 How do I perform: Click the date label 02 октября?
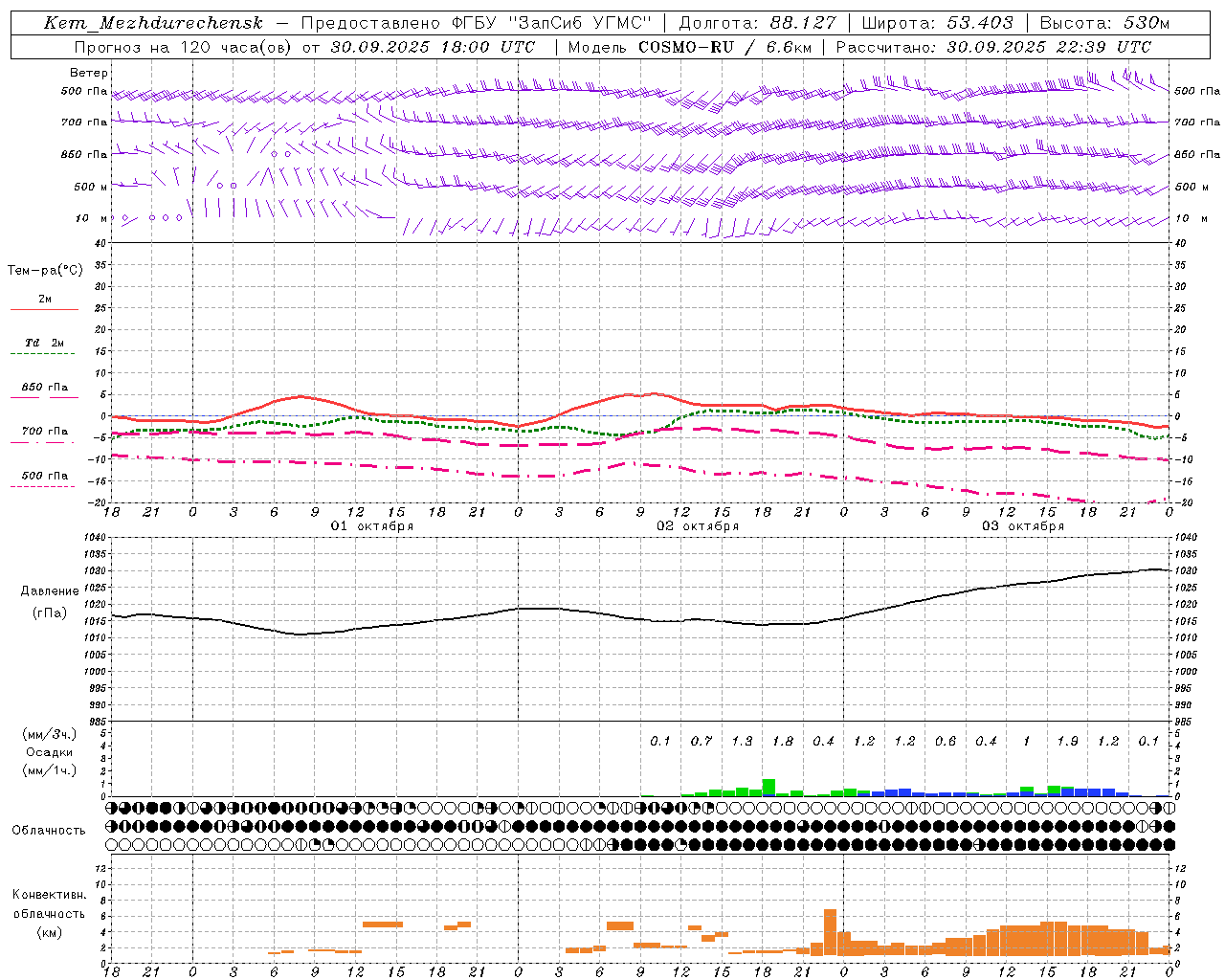(x=698, y=525)
